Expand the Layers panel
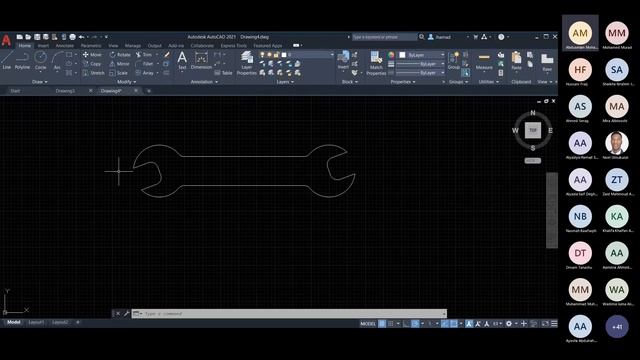This screenshot has width=640, height=360. coord(285,82)
